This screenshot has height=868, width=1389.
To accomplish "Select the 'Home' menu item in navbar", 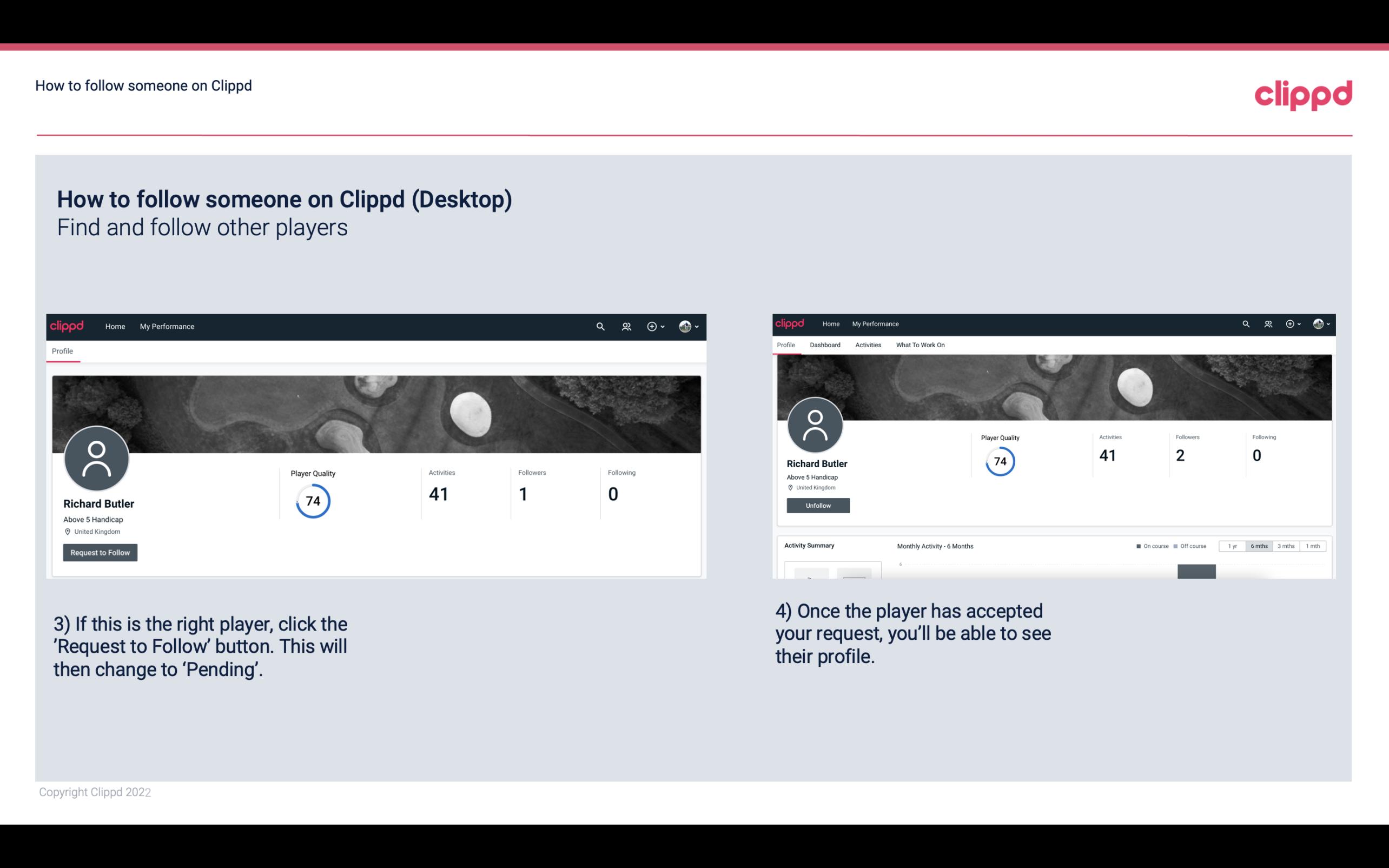I will (114, 326).
